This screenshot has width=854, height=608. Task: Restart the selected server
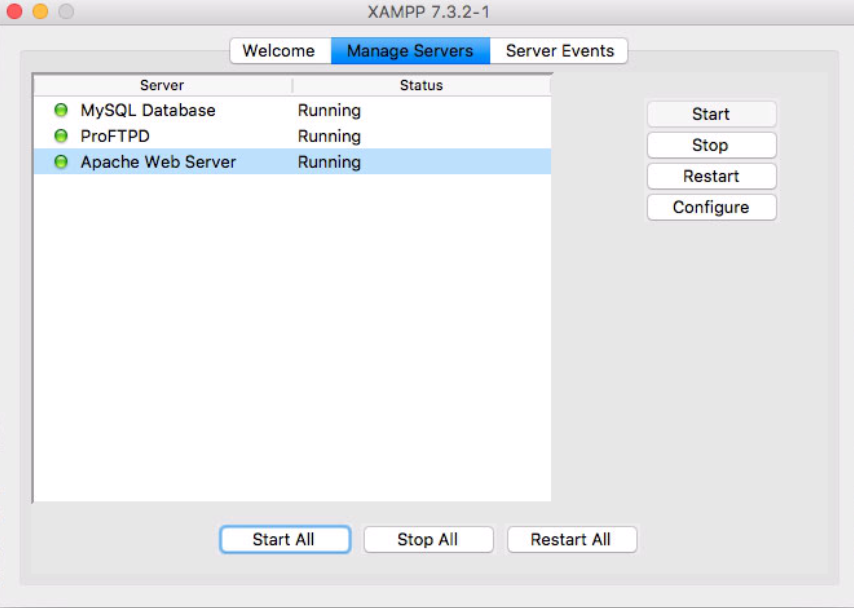click(711, 176)
